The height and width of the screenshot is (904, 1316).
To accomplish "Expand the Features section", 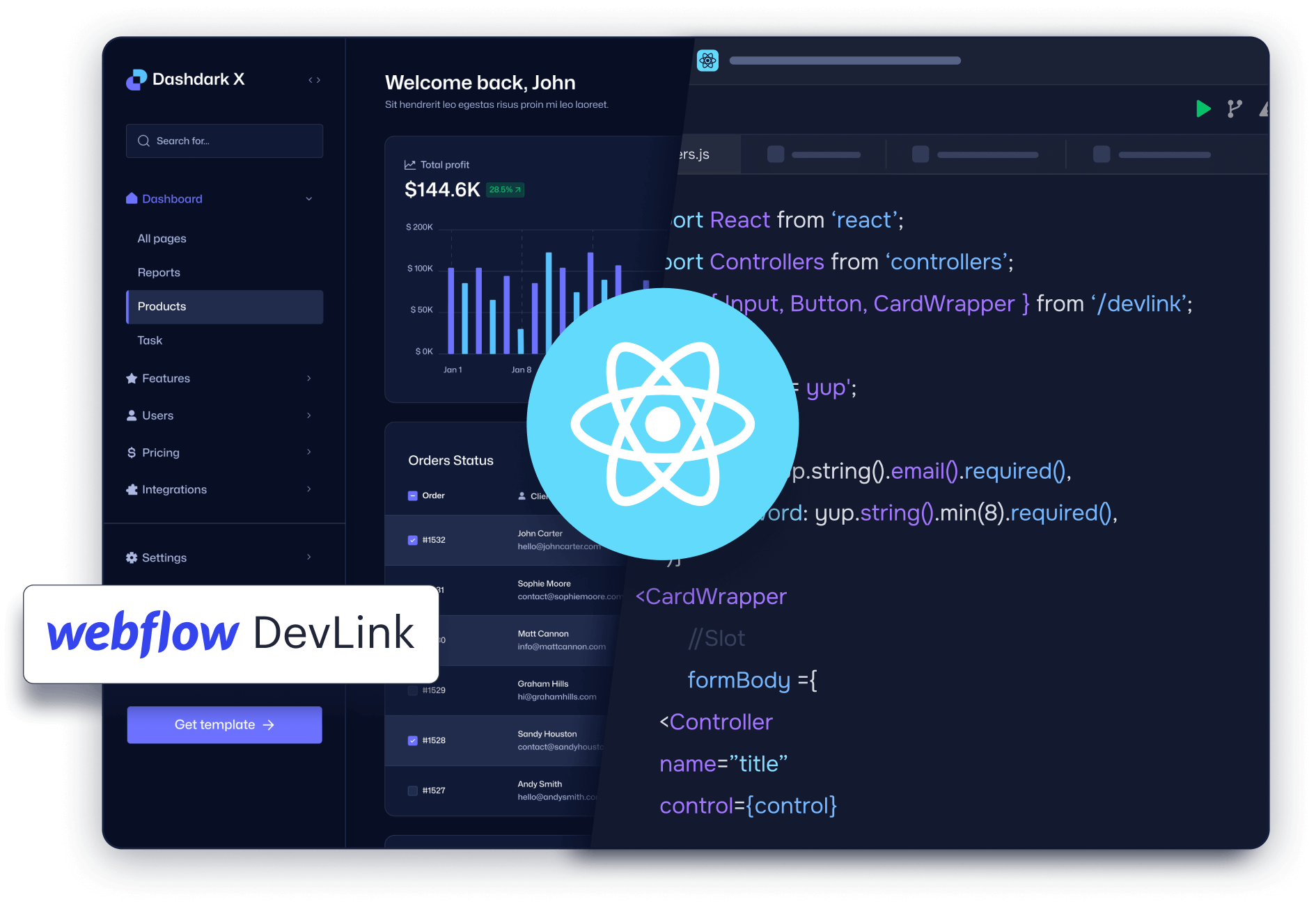I will [x=308, y=378].
